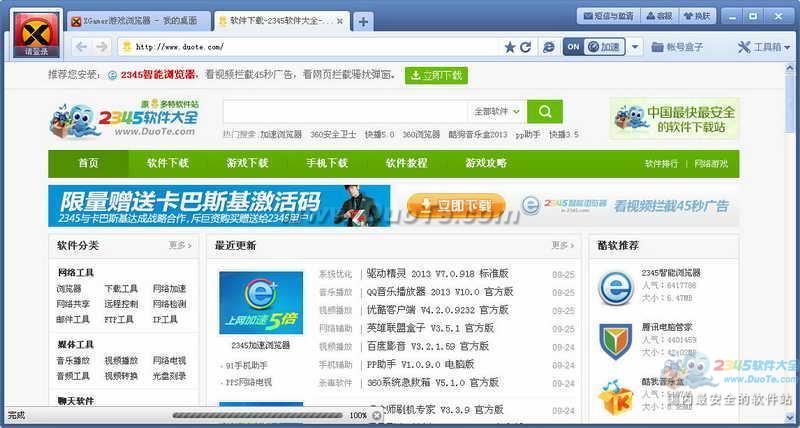Open the 全部软件 category dropdown
The width and height of the screenshot is (800, 428).
click(497, 111)
